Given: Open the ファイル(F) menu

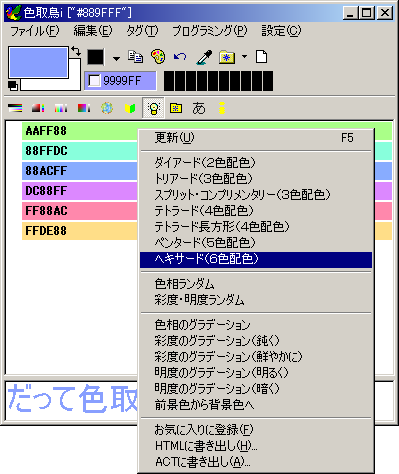Looking at the screenshot, I should tap(35, 31).
